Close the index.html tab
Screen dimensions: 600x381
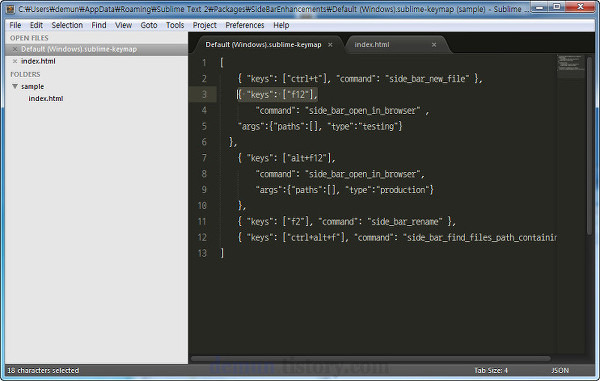[x=434, y=45]
